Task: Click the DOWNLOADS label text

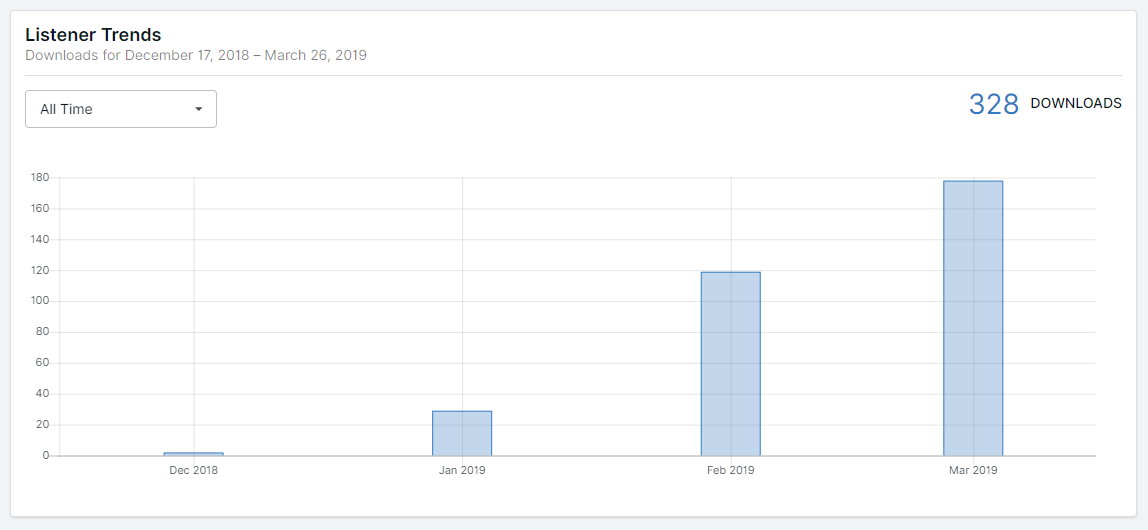Action: tap(1076, 103)
